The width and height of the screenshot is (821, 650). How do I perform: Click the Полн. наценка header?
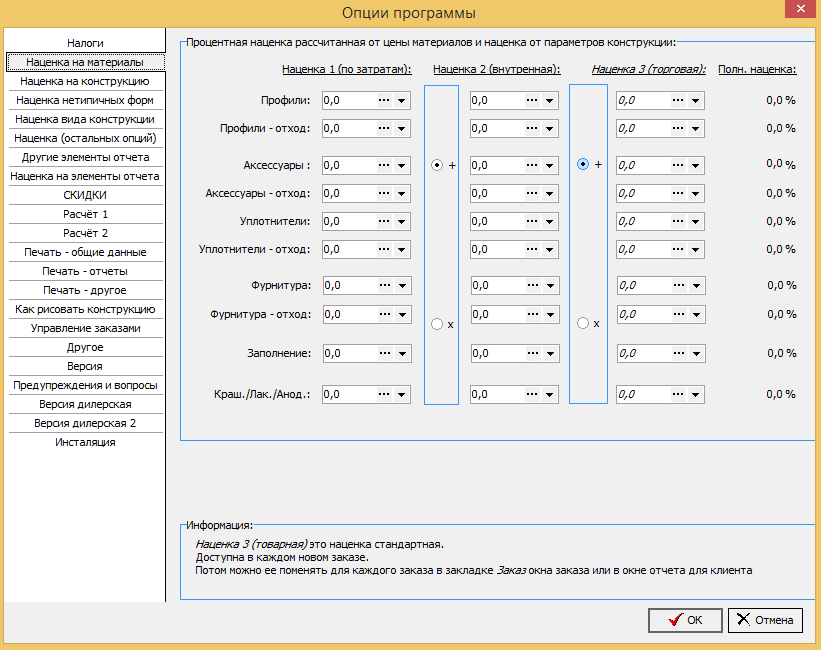click(757, 69)
